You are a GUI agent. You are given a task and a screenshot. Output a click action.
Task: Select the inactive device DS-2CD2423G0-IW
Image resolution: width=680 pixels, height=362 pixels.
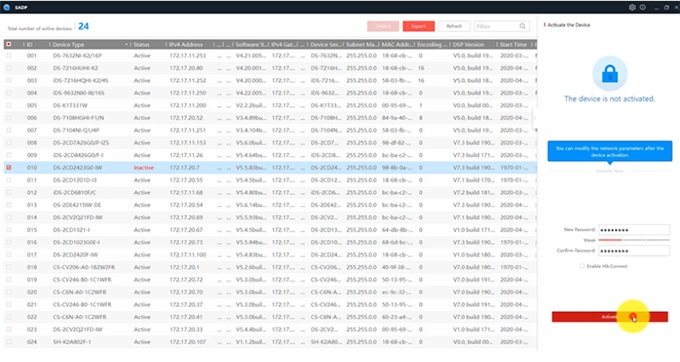pos(270,167)
